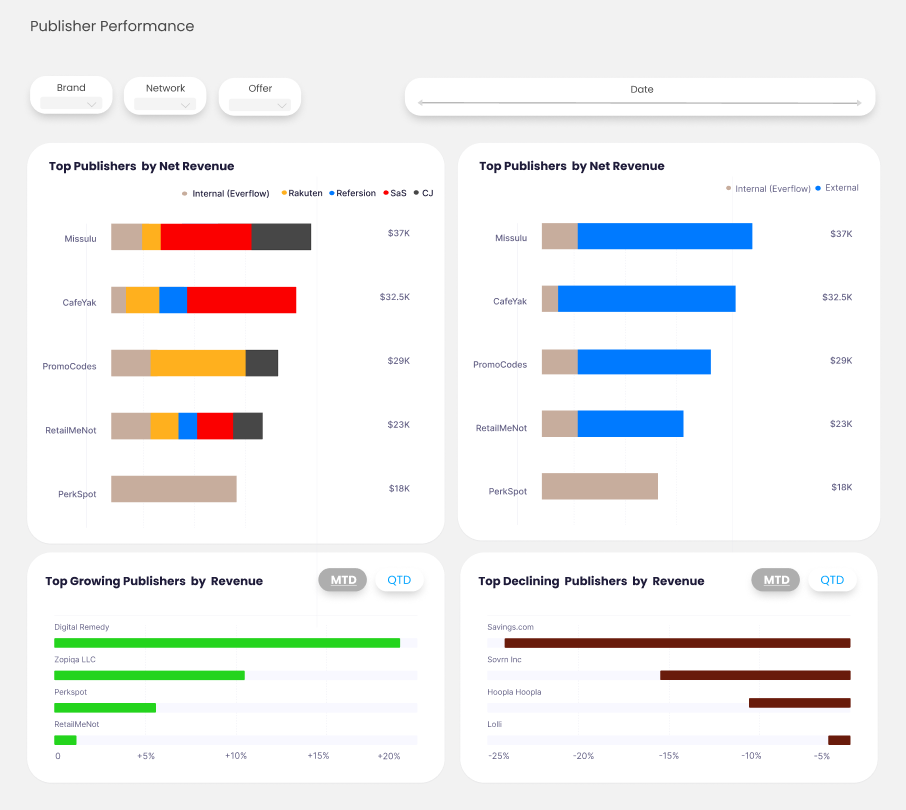
Task: Click the Date range slider
Action: coord(640,102)
